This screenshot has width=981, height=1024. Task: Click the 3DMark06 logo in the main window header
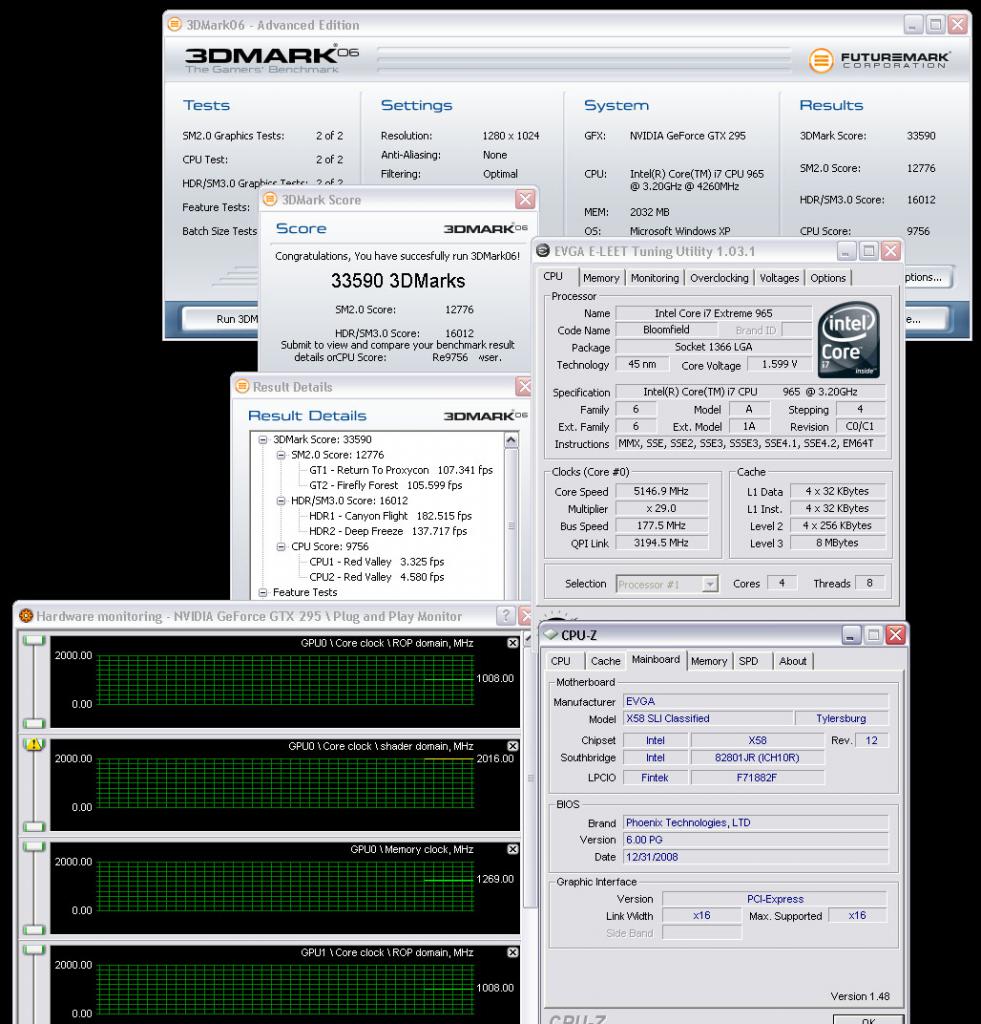(x=271, y=59)
